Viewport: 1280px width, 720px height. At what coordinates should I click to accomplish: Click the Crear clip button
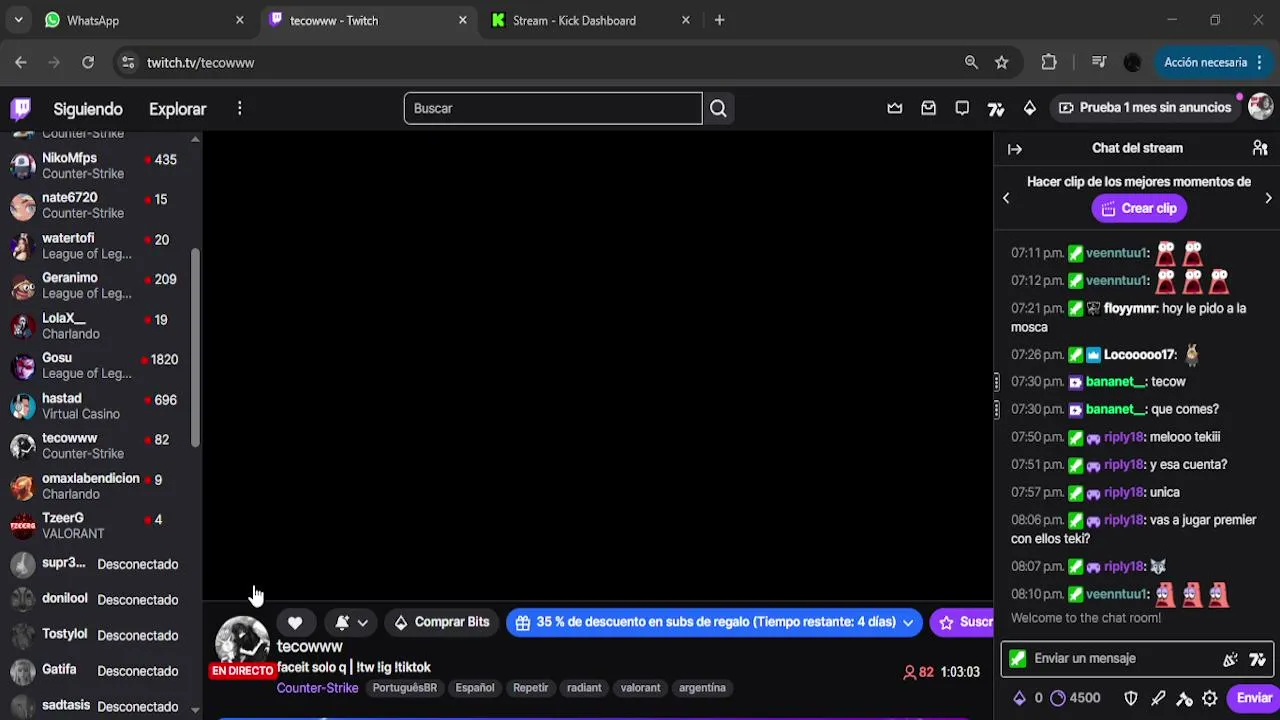pyautogui.click(x=1139, y=208)
